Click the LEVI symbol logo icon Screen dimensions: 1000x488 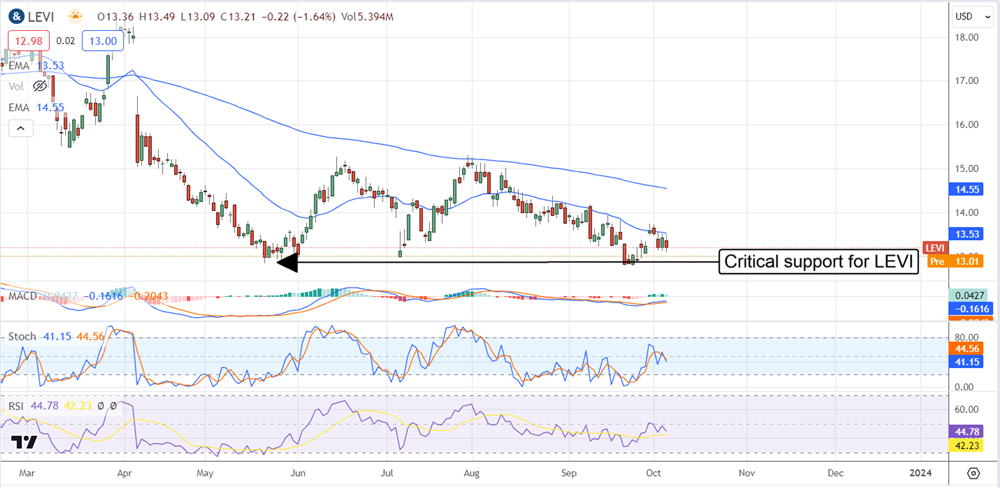tap(18, 16)
